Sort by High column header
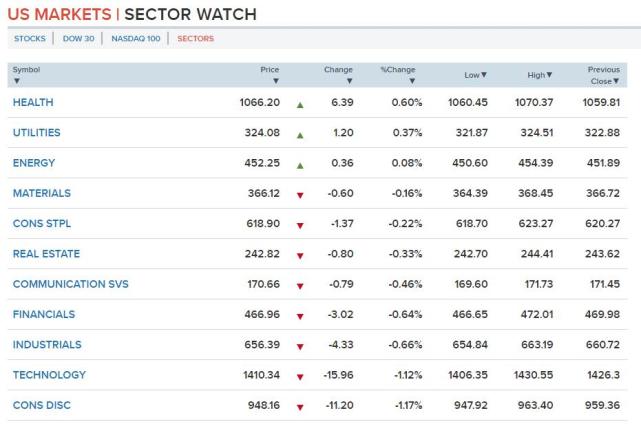This screenshot has height=433, width=641. (x=540, y=75)
